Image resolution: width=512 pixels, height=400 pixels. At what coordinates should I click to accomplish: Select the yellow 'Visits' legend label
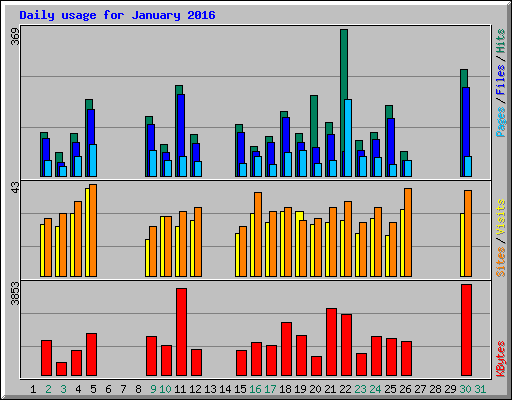click(501, 218)
